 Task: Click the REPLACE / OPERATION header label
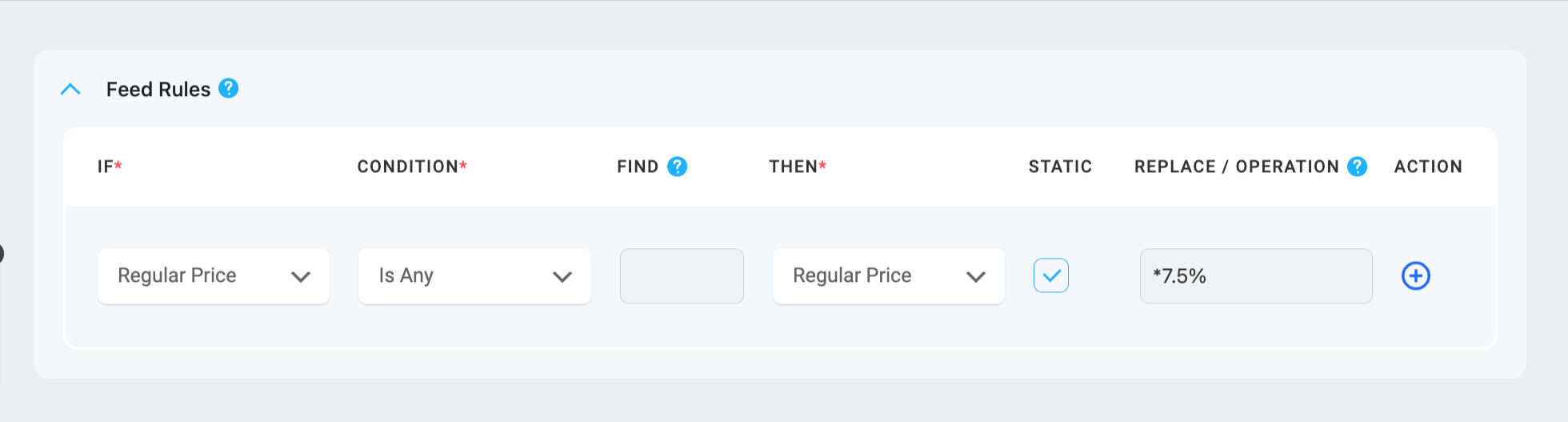[1237, 167]
